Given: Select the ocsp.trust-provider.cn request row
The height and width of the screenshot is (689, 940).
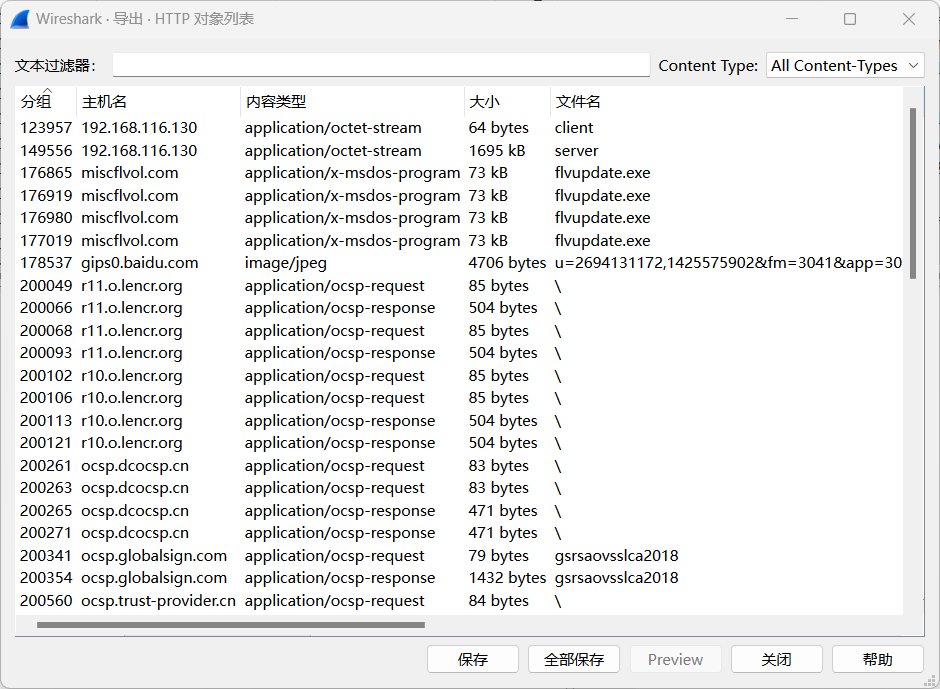Looking at the screenshot, I should (x=300, y=601).
